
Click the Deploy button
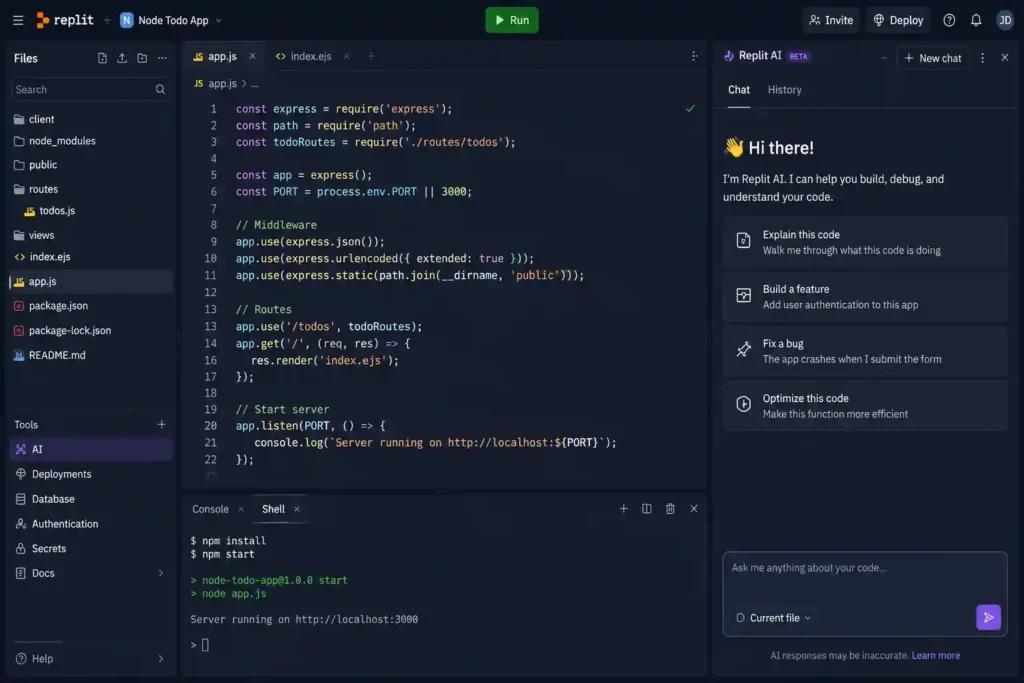pos(898,20)
